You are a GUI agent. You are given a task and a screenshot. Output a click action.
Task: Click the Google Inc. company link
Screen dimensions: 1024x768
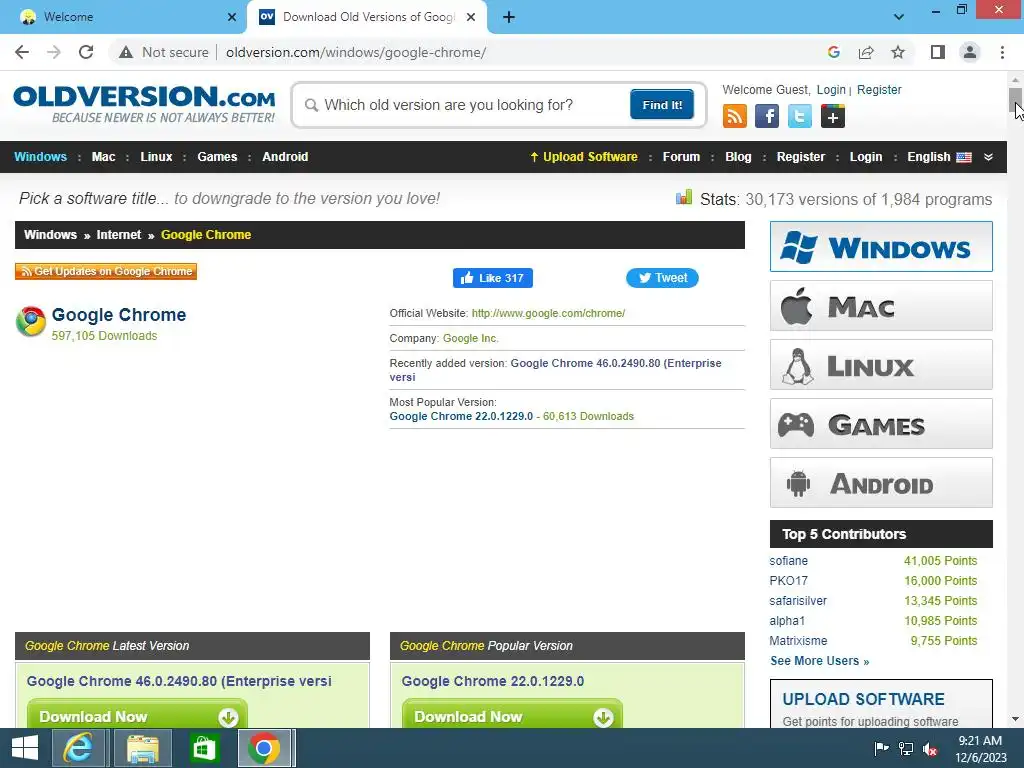tap(471, 338)
